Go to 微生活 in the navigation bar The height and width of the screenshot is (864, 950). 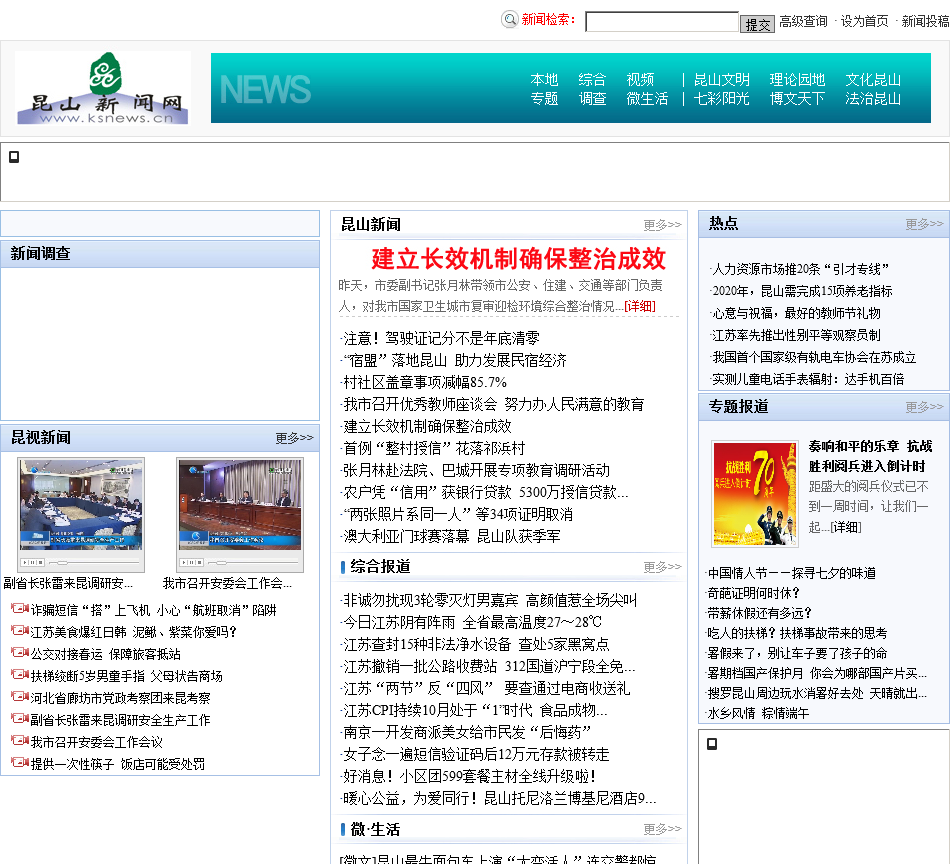click(647, 99)
